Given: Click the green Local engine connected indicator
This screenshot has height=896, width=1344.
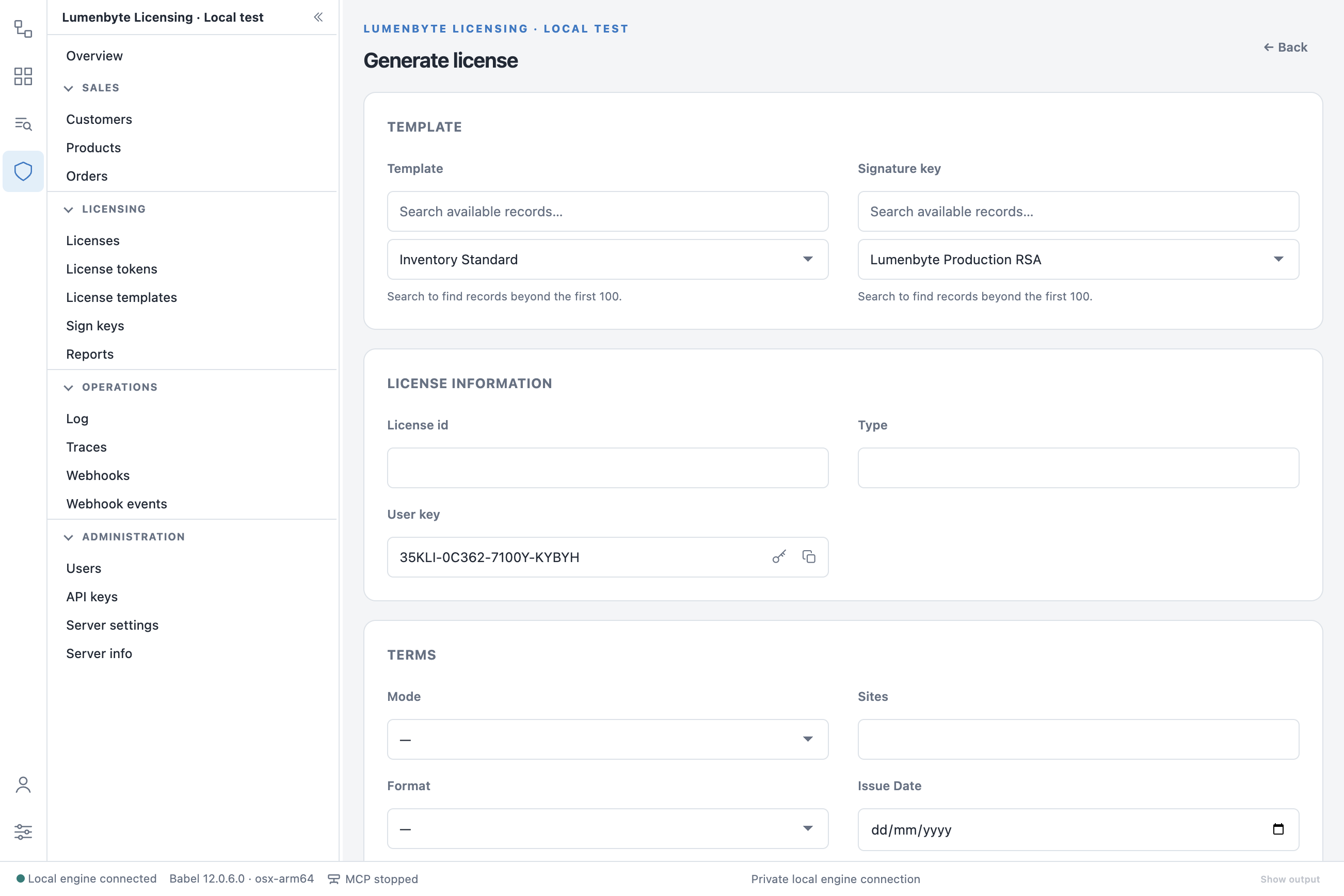Looking at the screenshot, I should (x=21, y=878).
